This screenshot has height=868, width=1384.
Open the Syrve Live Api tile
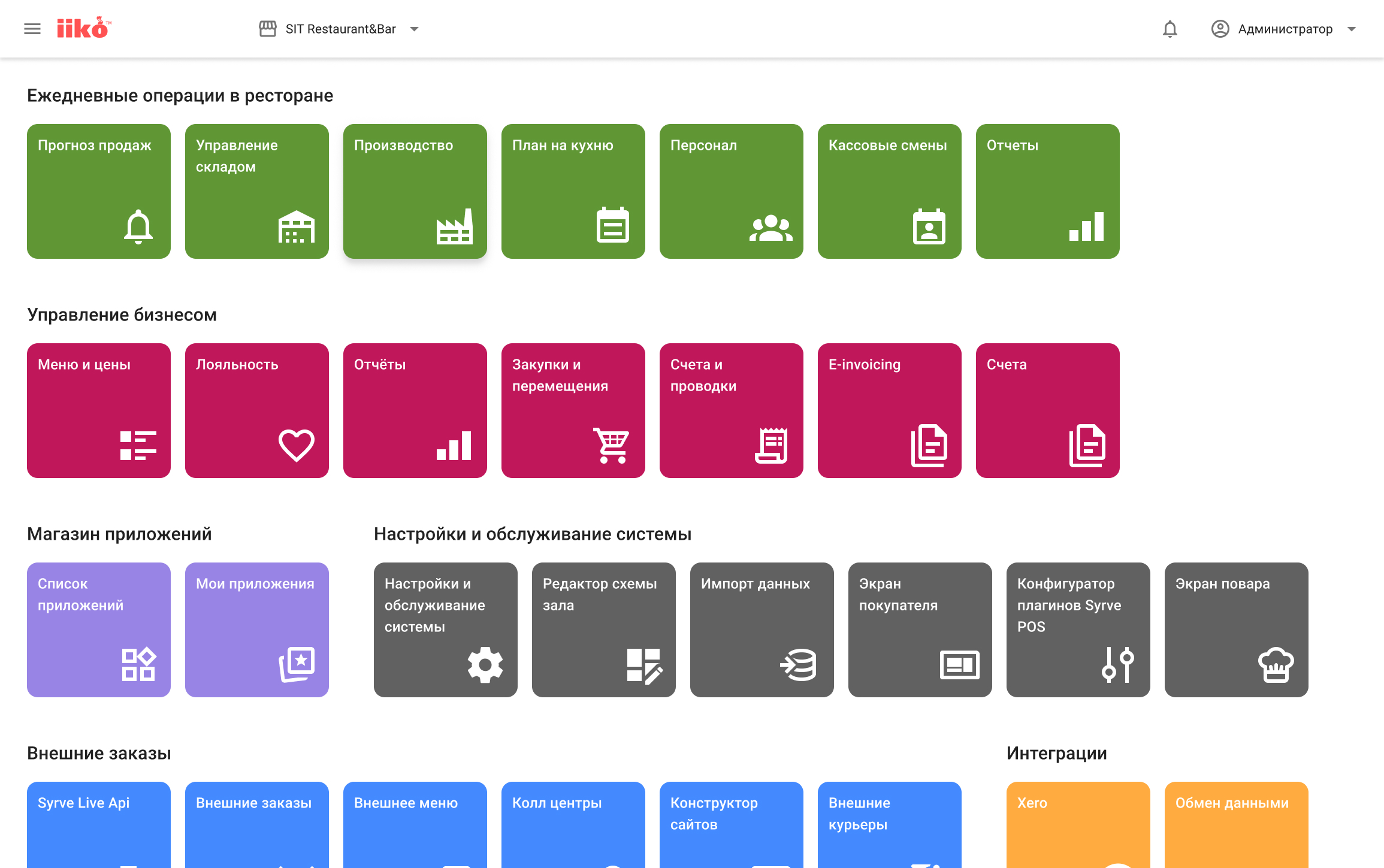click(99, 824)
